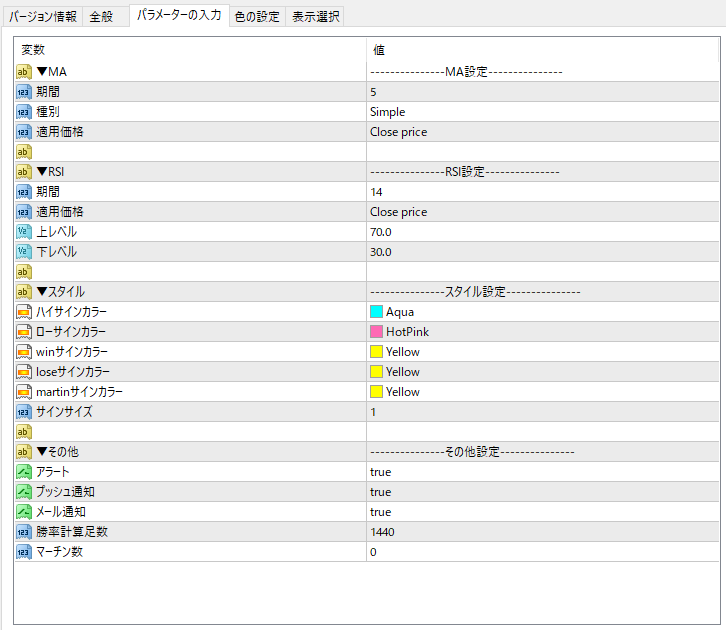Screen dimensions: 726x630
Task: Select the 勝率計算足数 variable label
Action: 72,532
